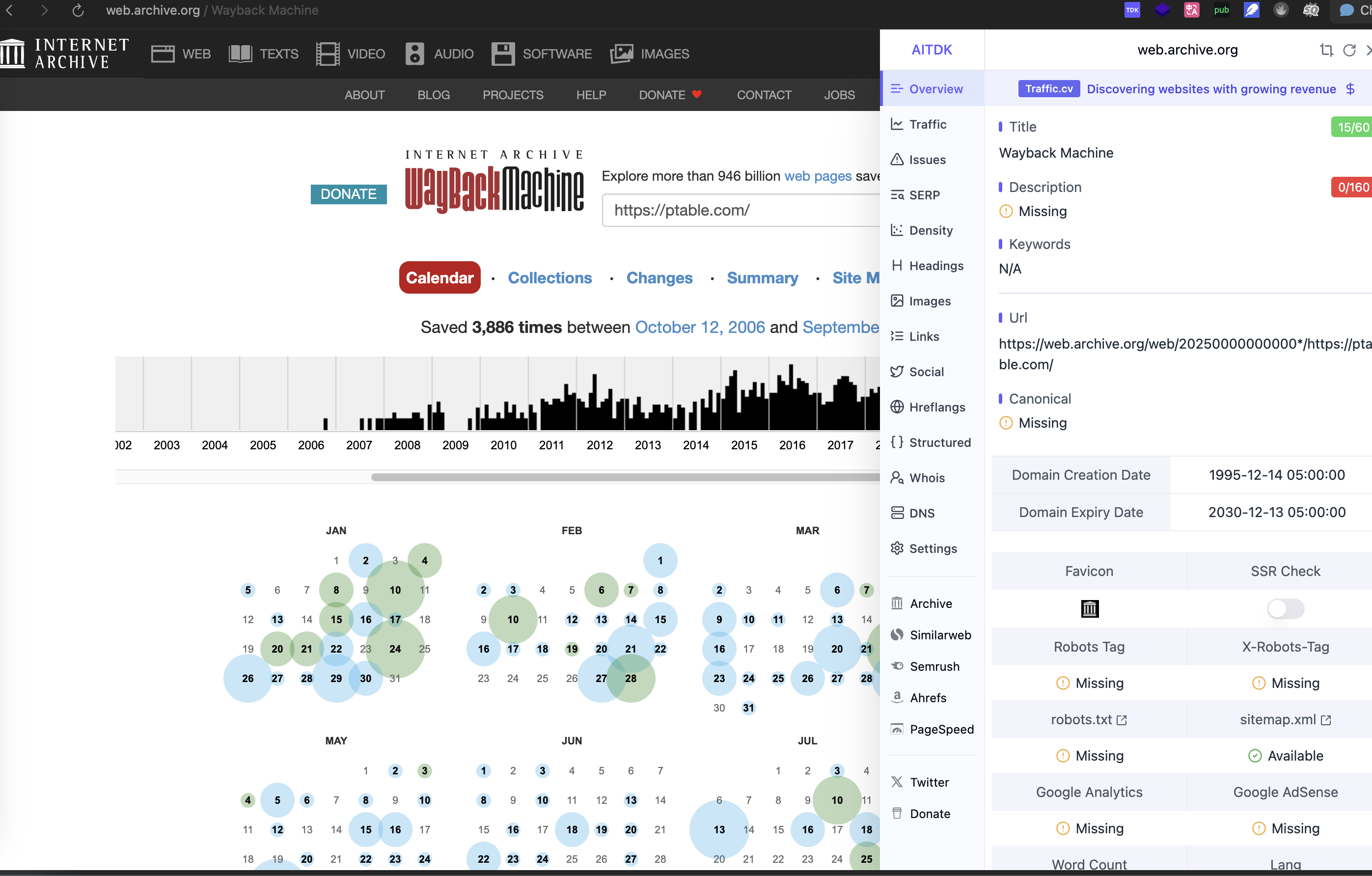Click the Traffic.cv promo badge
The width and height of the screenshot is (1372, 876).
[1048, 89]
